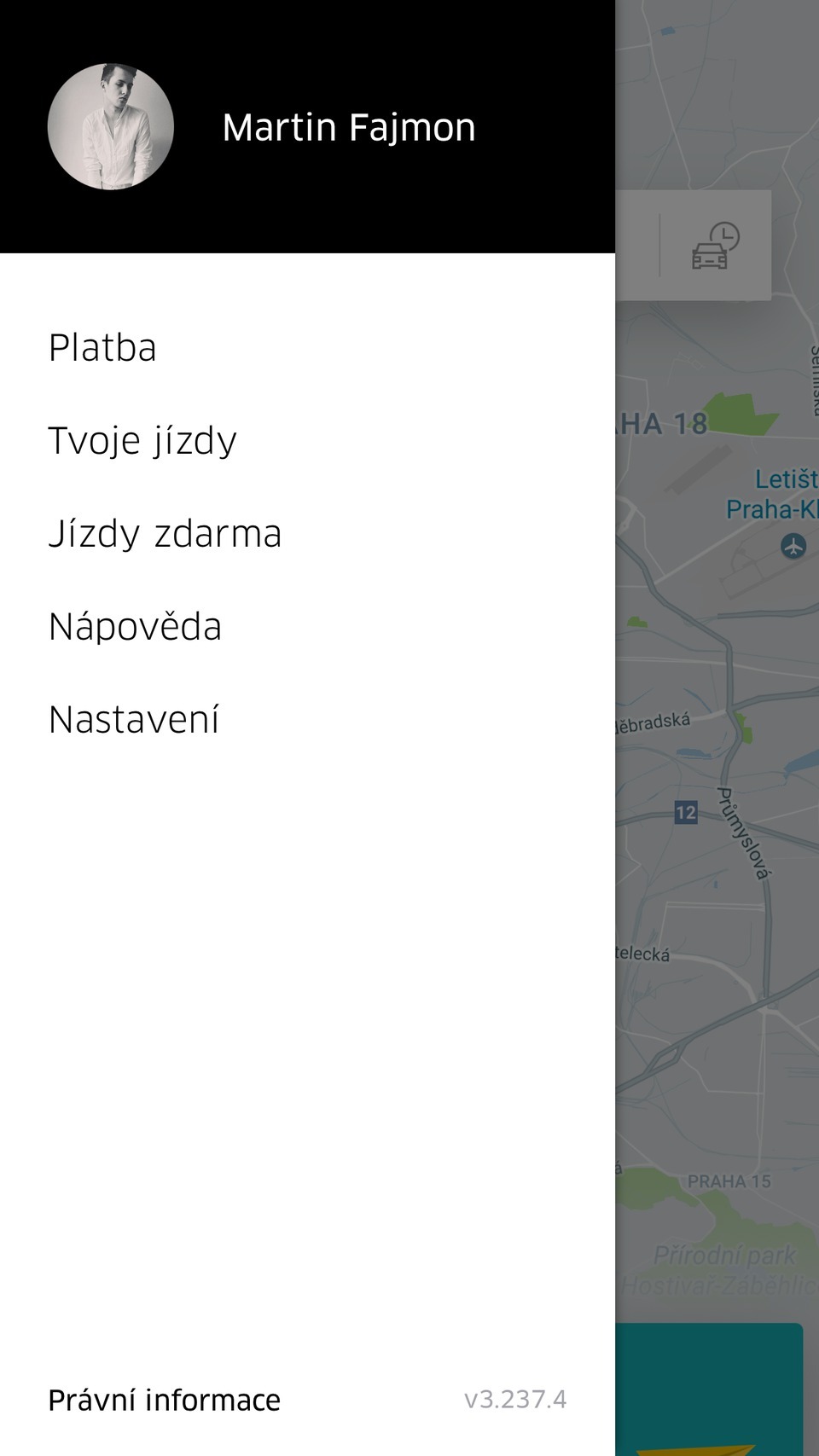Select Jízdy zdarma

(x=166, y=534)
